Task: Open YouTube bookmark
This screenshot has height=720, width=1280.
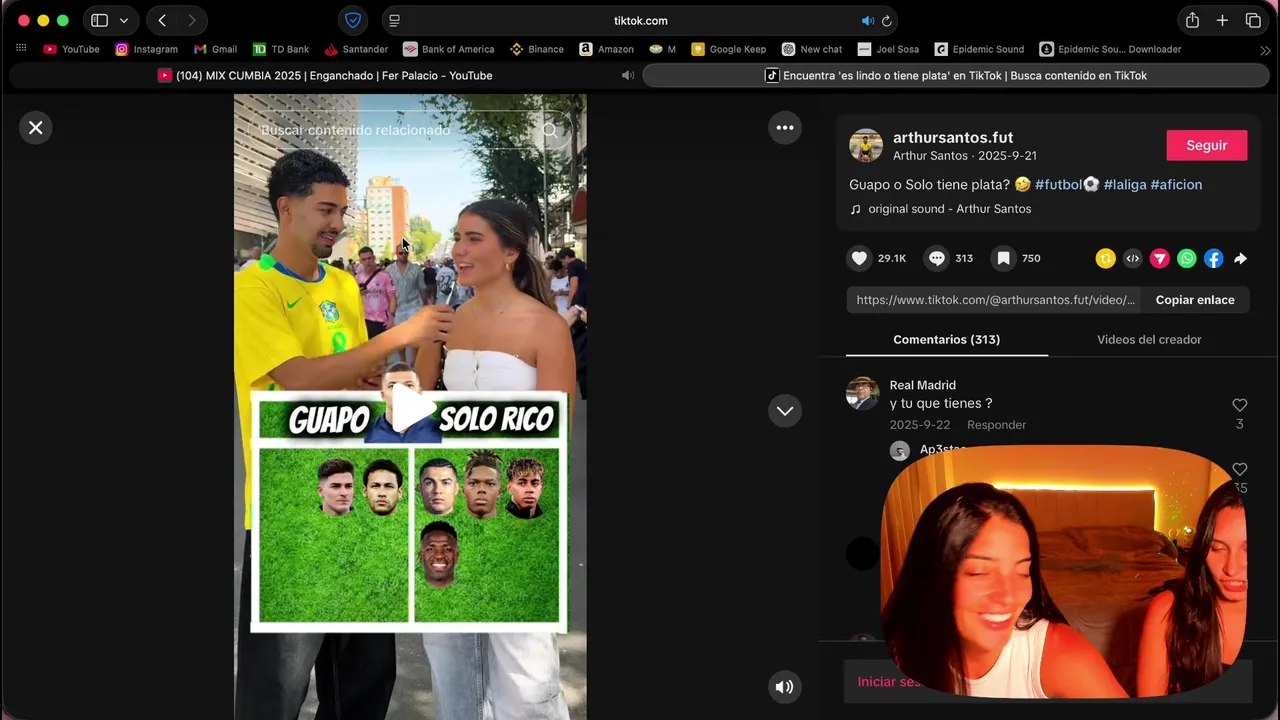Action: (71, 49)
